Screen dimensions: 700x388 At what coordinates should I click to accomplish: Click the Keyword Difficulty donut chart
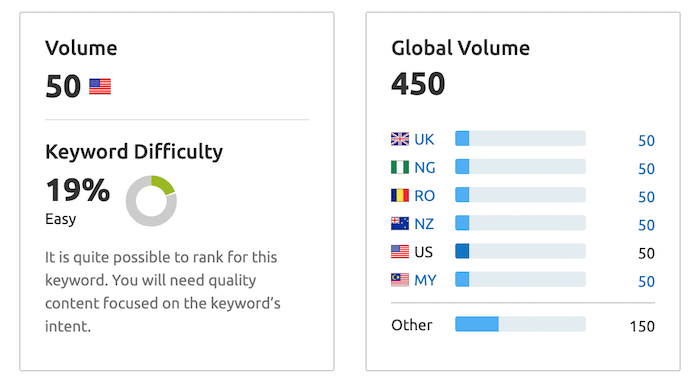point(151,201)
